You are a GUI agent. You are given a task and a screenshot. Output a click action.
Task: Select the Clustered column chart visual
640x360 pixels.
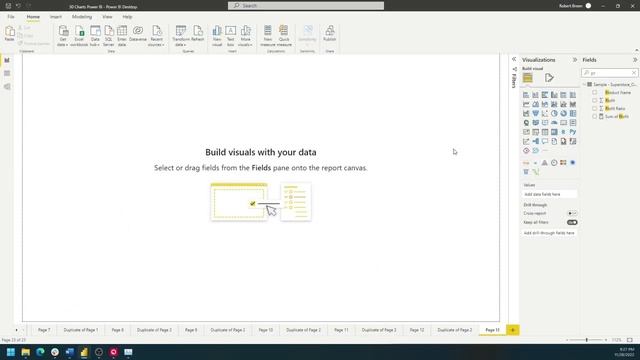(x=554, y=95)
